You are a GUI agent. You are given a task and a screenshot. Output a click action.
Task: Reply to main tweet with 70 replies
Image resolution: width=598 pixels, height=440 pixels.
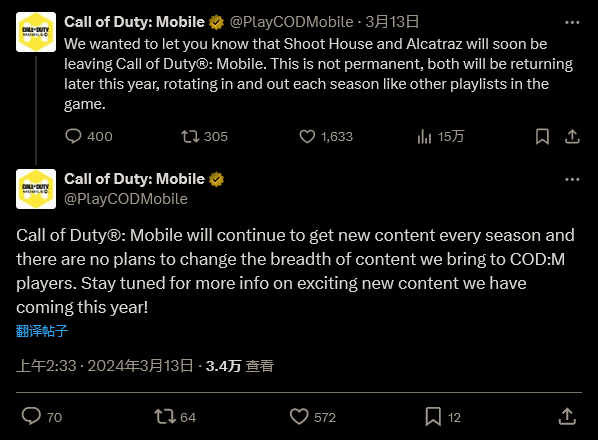click(x=42, y=417)
